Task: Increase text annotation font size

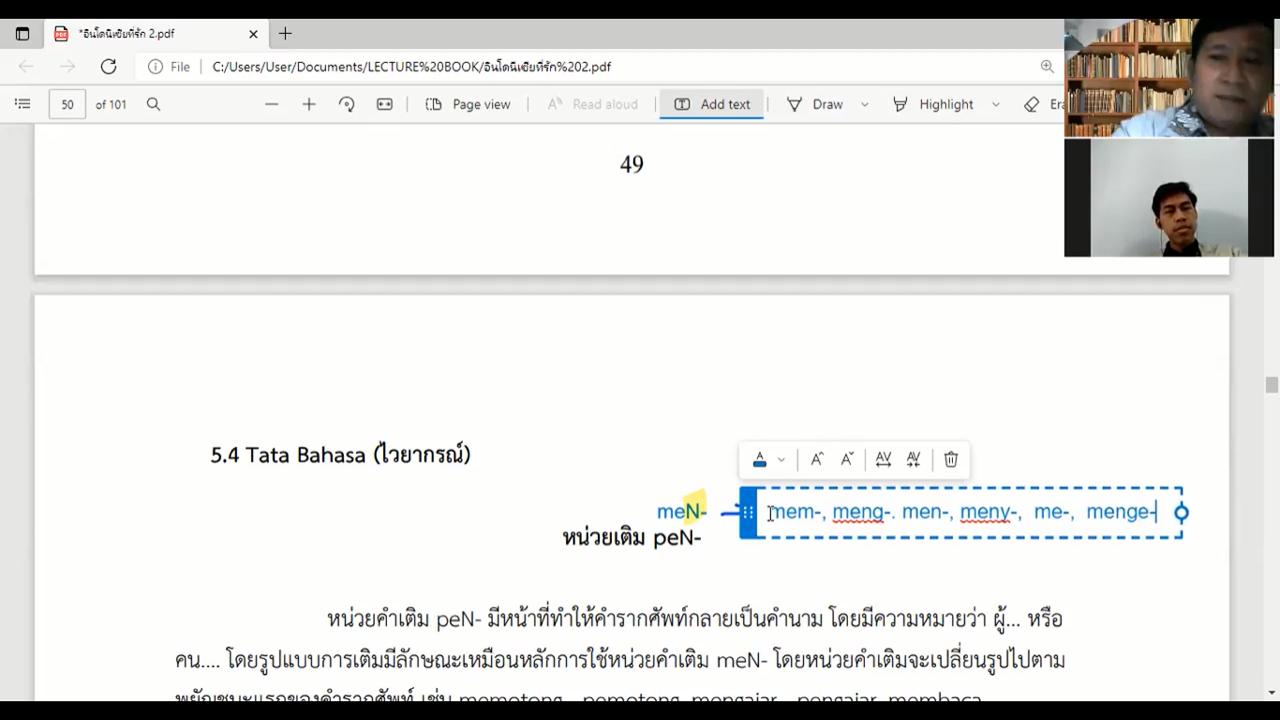Action: point(817,459)
